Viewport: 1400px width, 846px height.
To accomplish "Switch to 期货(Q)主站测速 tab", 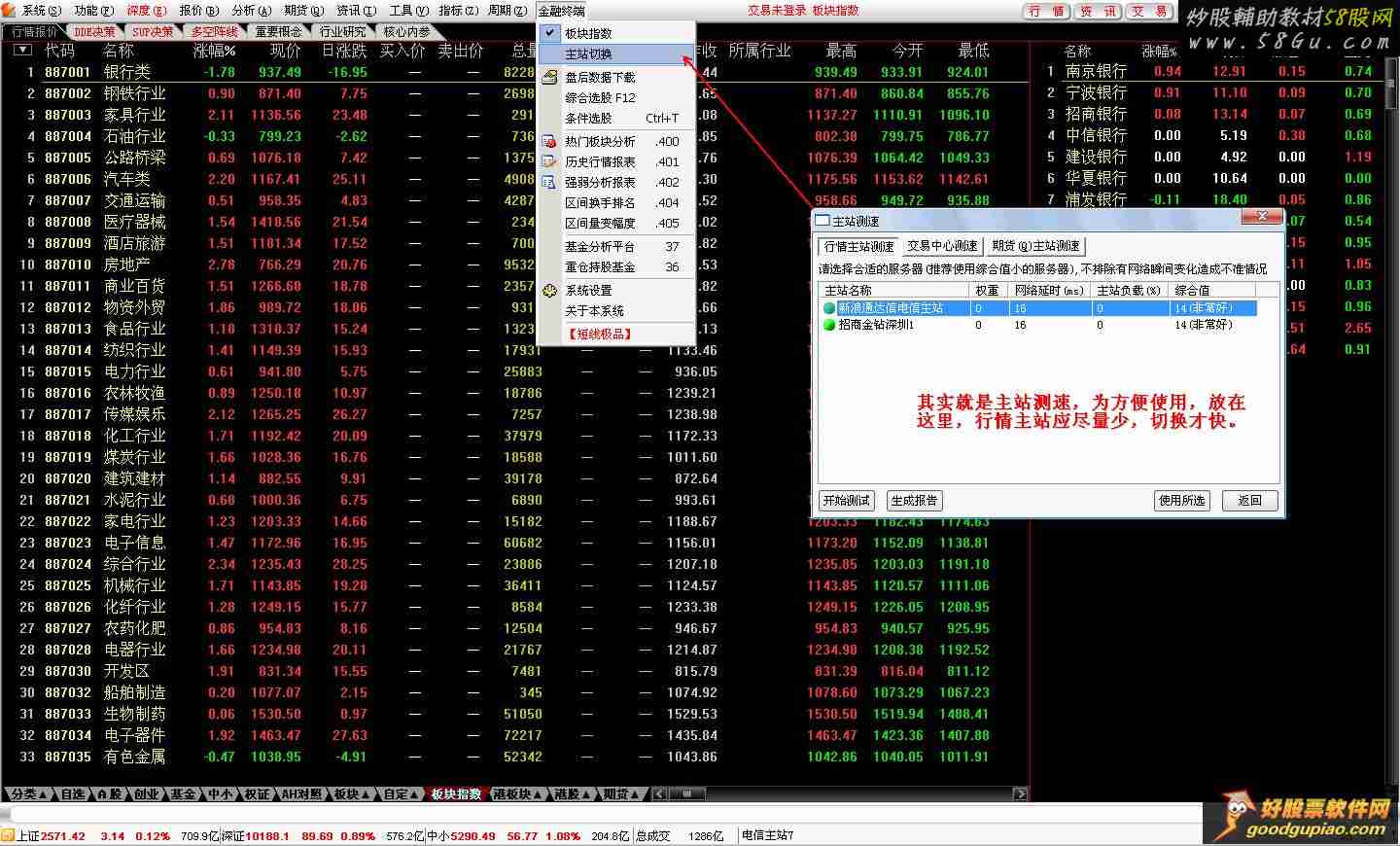I will (x=1036, y=246).
